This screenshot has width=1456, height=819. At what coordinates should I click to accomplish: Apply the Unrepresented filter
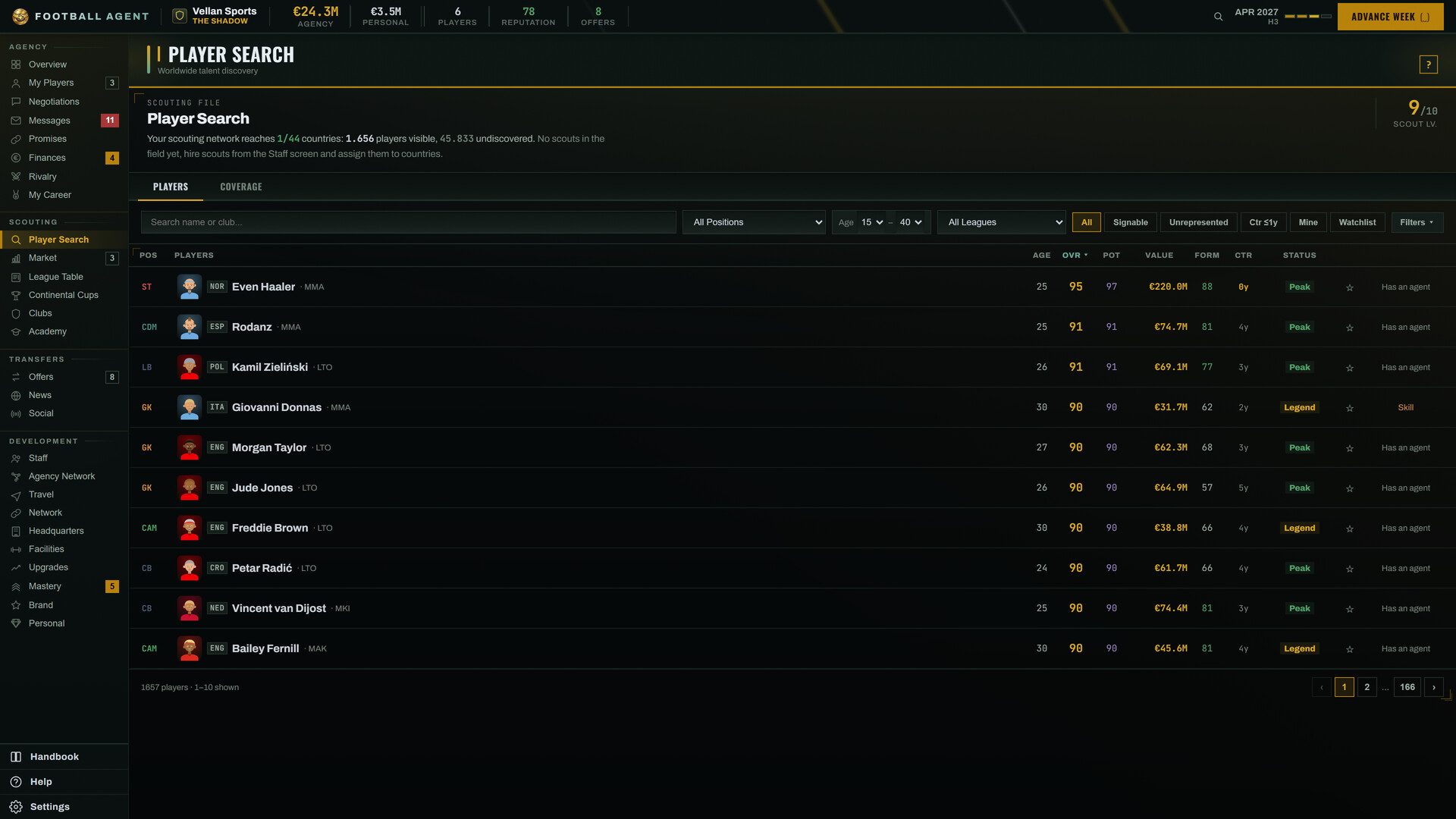click(x=1198, y=222)
